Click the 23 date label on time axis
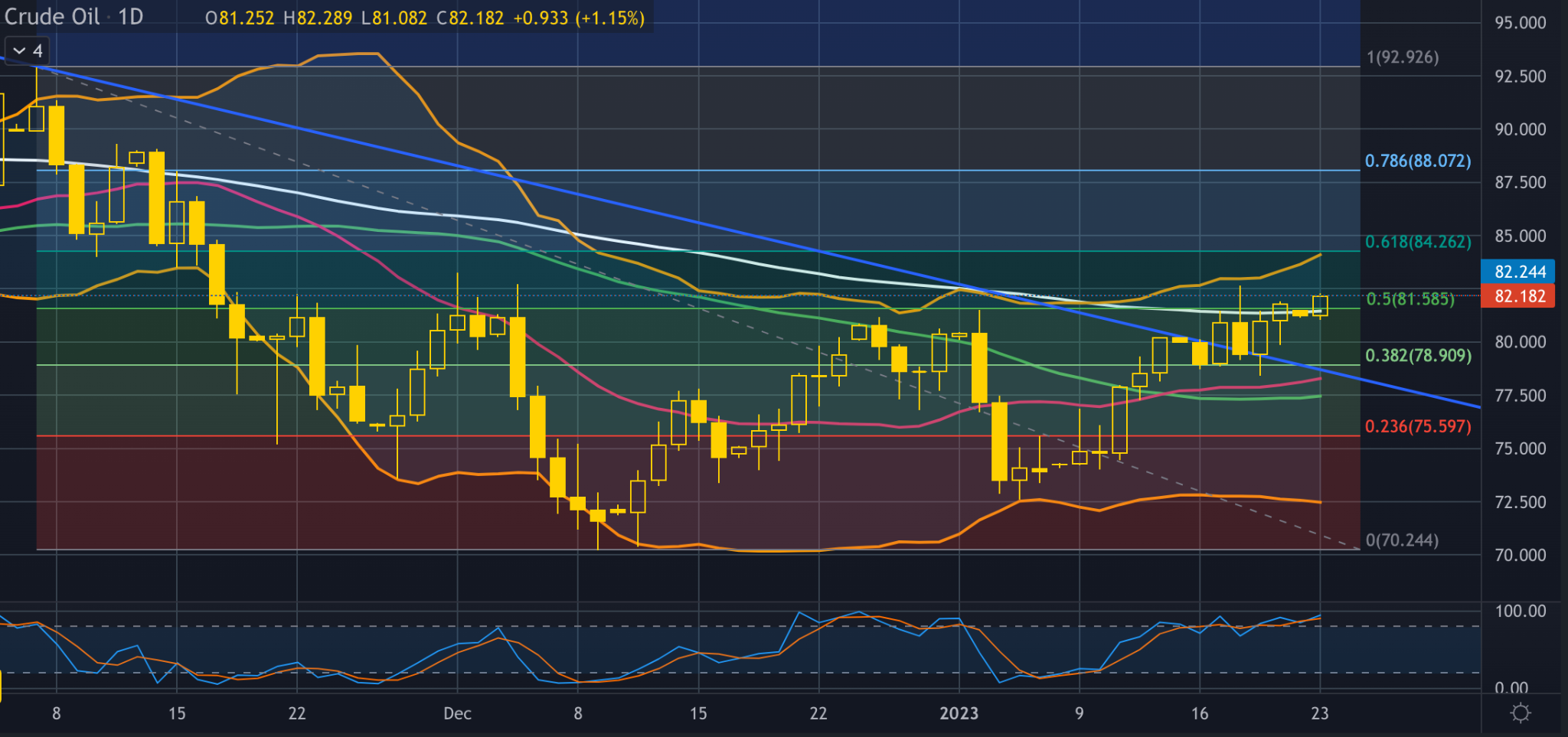1568x737 pixels. coord(1319,713)
